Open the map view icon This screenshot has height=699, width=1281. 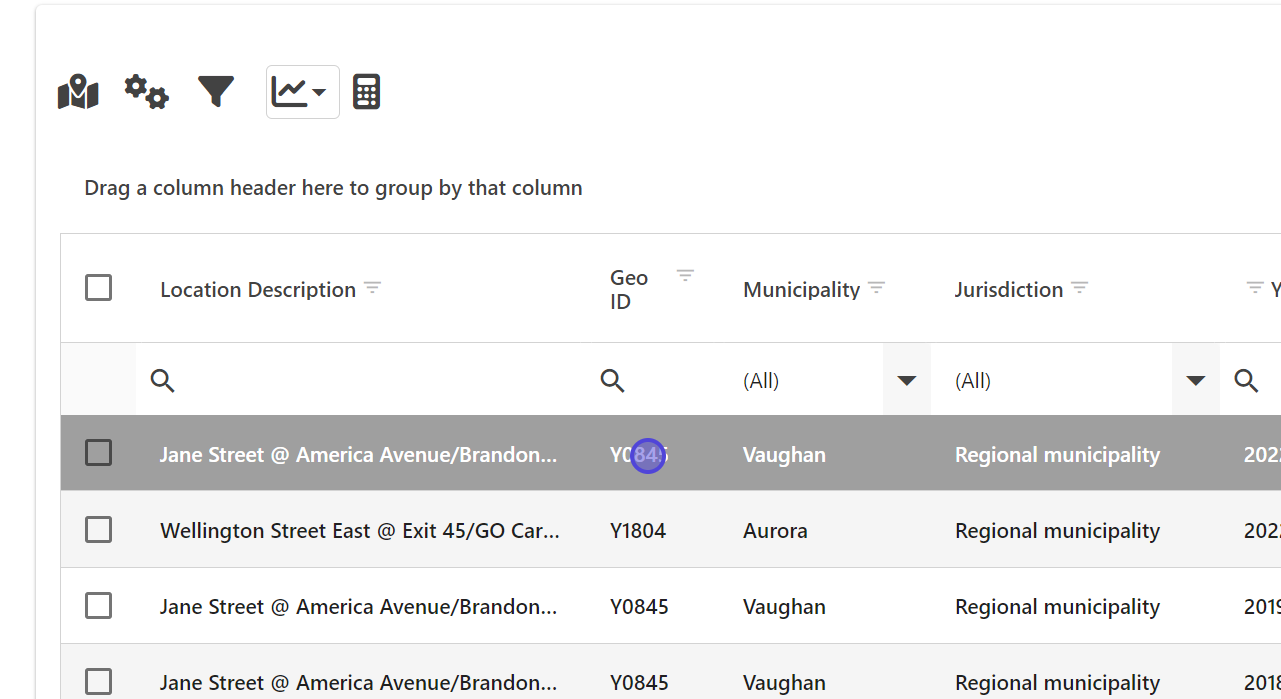click(x=78, y=92)
